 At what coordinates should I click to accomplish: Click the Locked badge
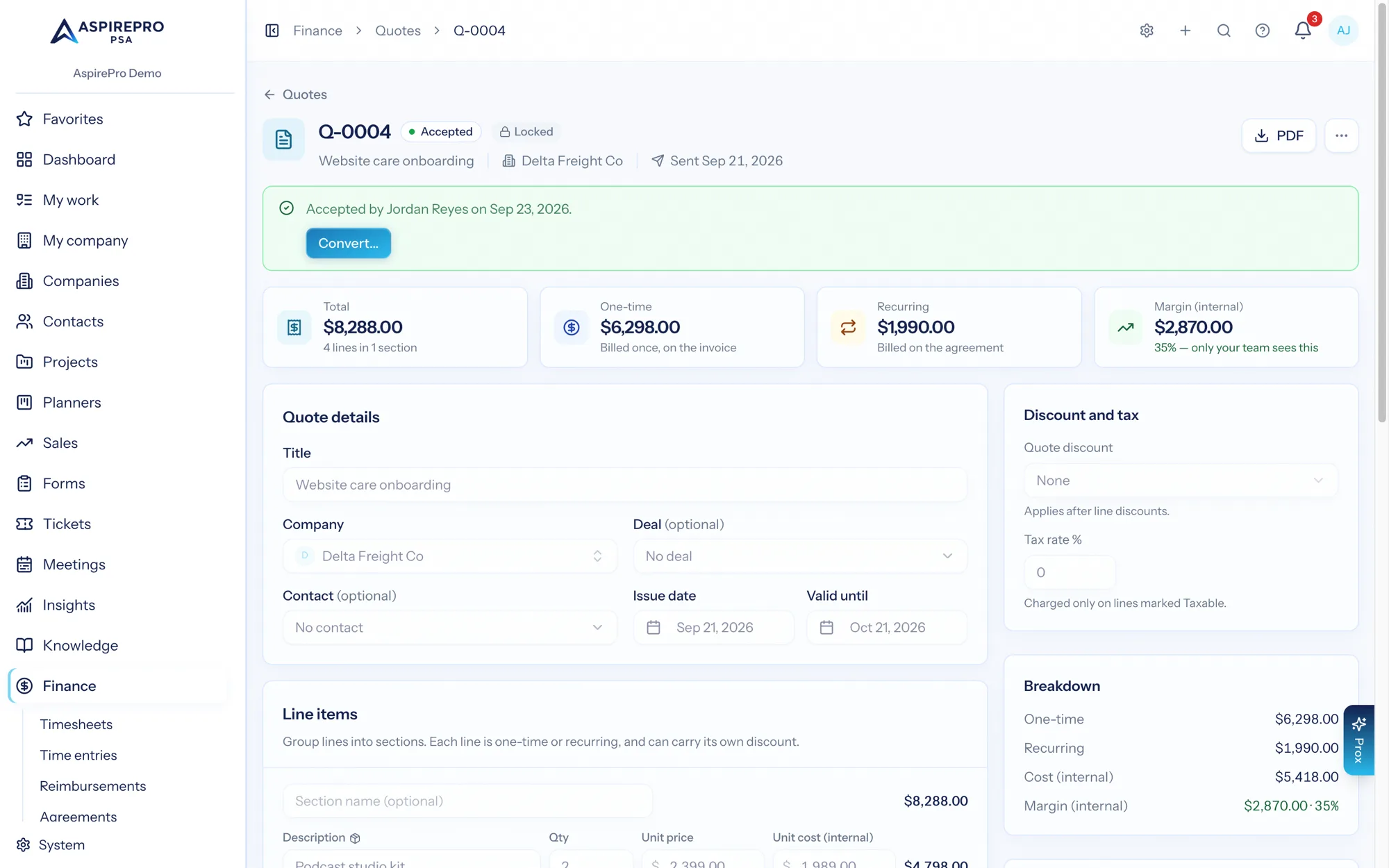[x=526, y=132]
